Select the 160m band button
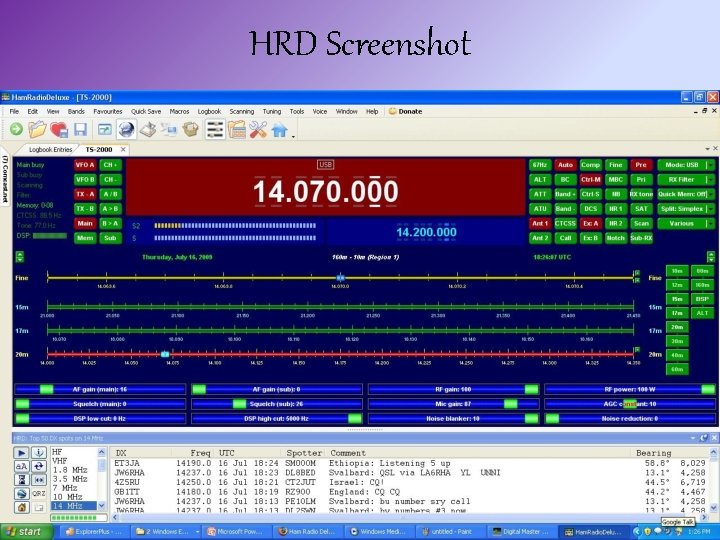 (703, 285)
